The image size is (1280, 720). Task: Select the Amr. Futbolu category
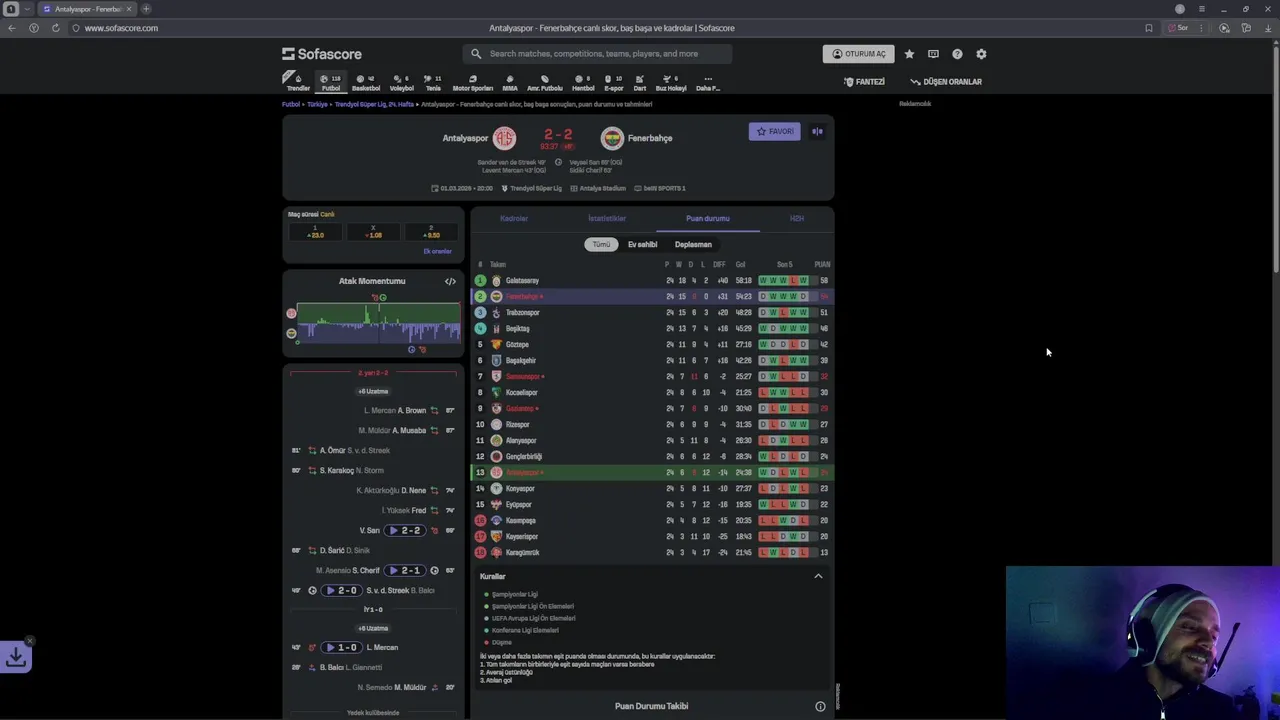click(545, 82)
